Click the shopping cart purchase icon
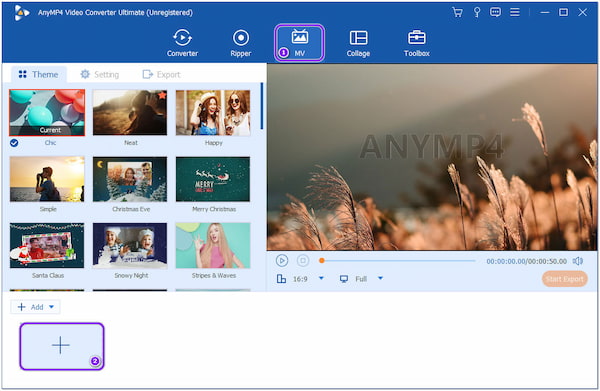This screenshot has height=391, width=600. (x=457, y=12)
